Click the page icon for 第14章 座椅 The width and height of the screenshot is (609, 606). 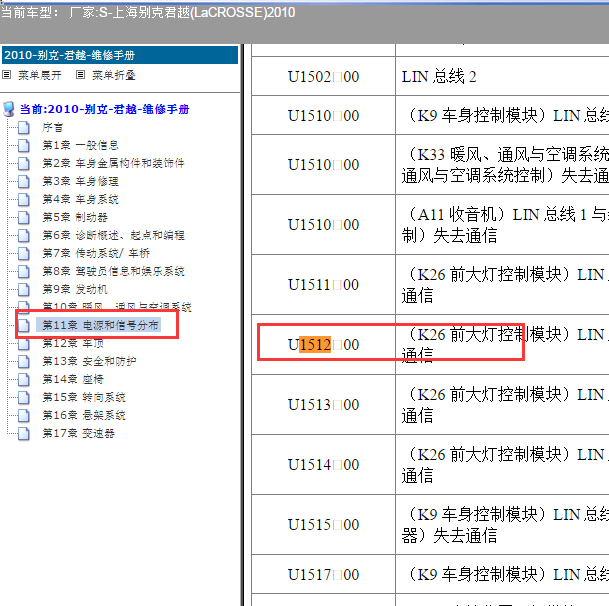coord(24,379)
